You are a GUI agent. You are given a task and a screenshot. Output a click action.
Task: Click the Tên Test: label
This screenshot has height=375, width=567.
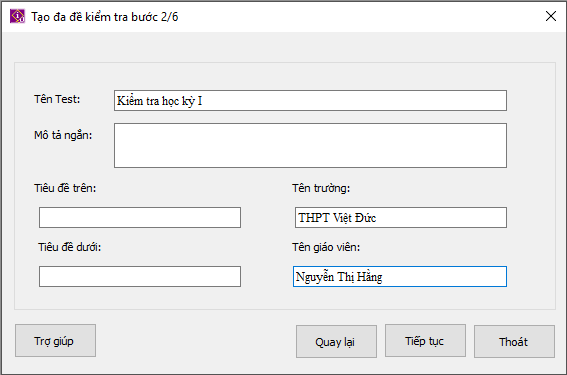(57, 99)
